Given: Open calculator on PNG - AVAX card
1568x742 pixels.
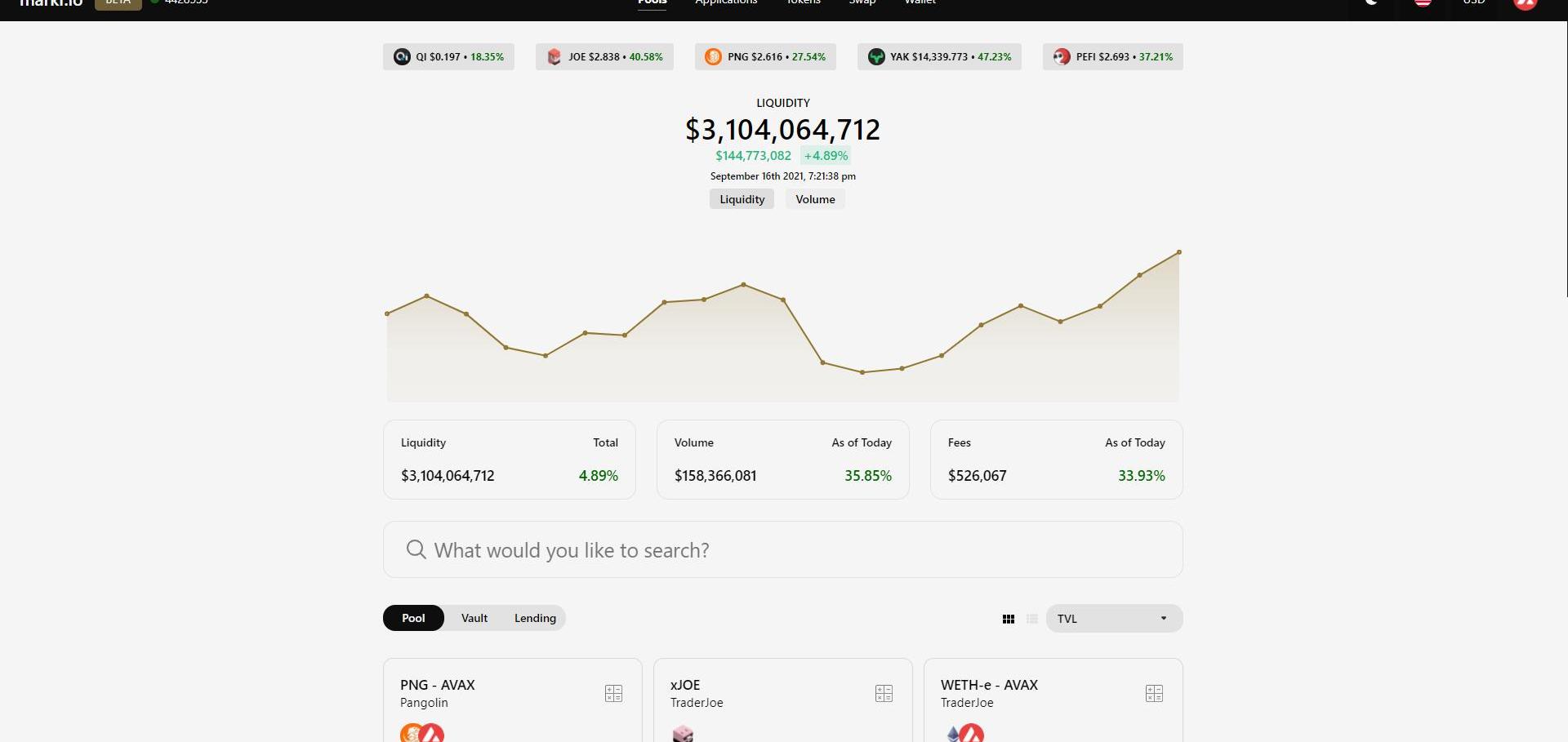Looking at the screenshot, I should (x=613, y=693).
